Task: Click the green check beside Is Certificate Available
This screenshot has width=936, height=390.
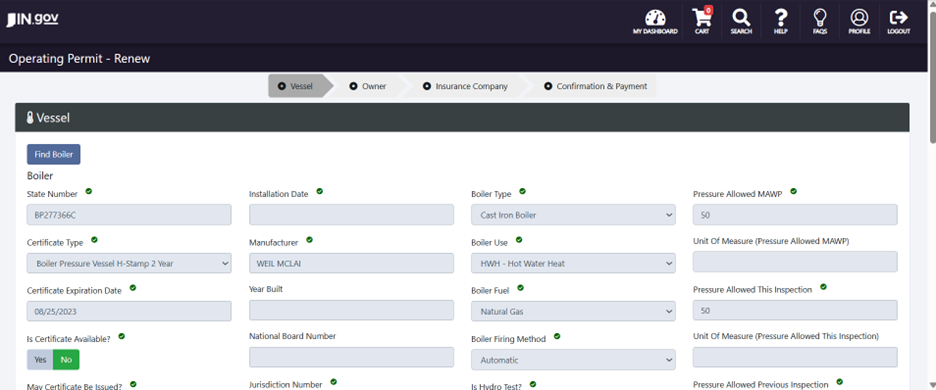Action: coord(121,336)
